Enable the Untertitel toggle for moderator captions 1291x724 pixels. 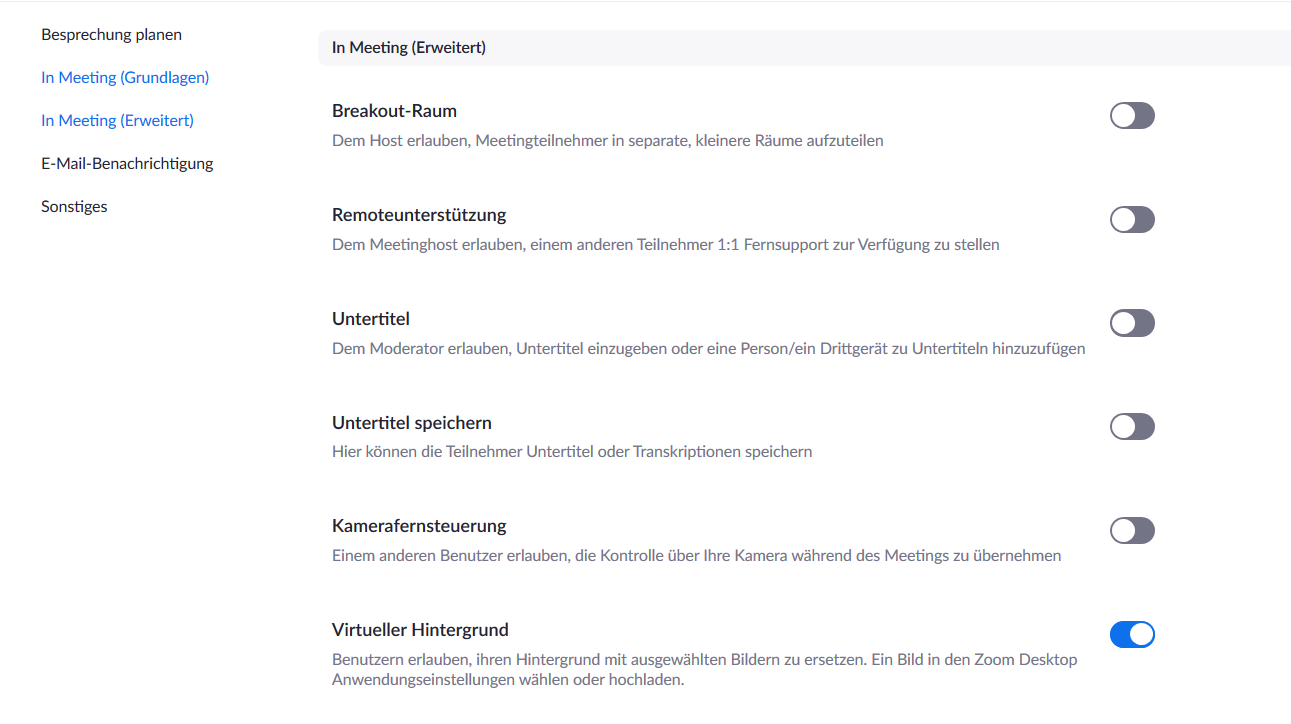coord(1132,323)
